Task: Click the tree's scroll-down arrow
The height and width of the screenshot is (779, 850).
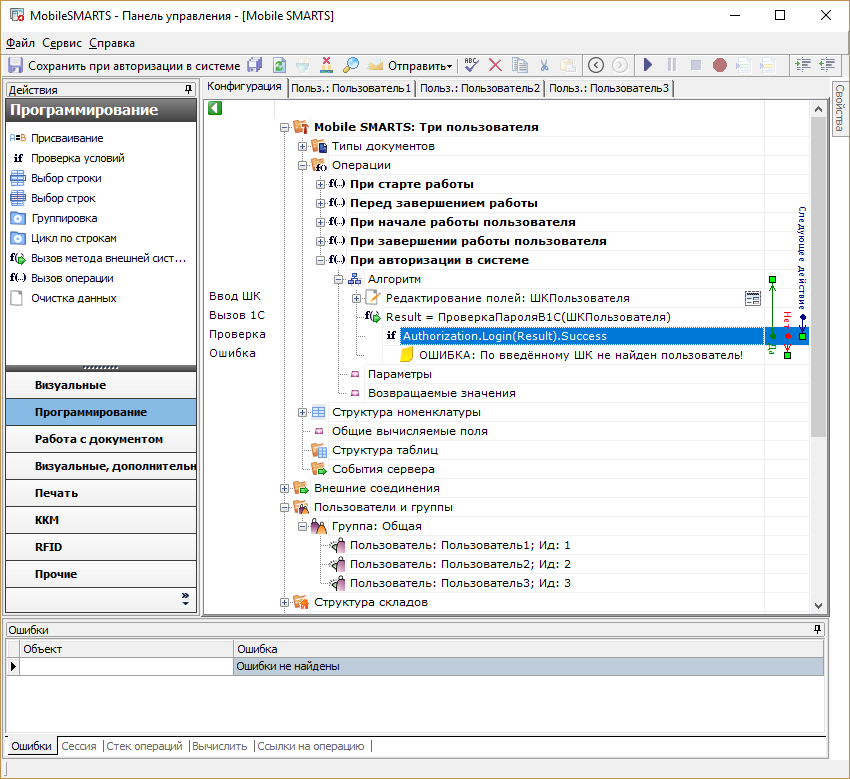Action: pyautogui.click(x=819, y=606)
